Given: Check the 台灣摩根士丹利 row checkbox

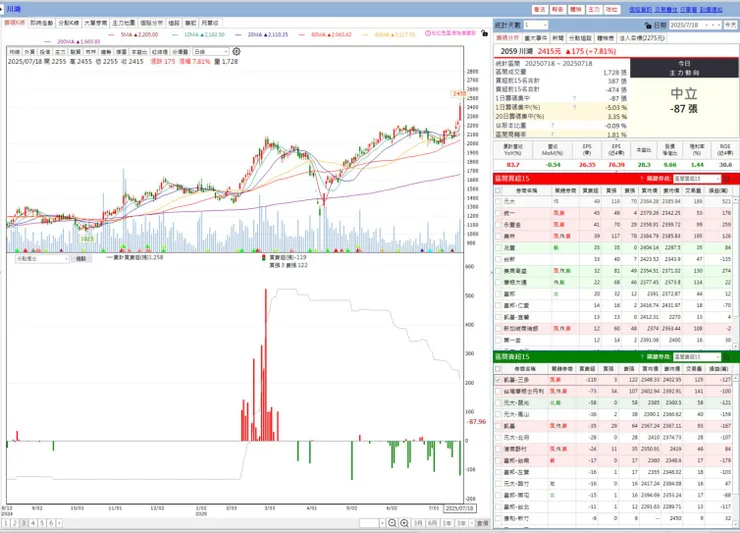Looking at the screenshot, I should (498, 391).
